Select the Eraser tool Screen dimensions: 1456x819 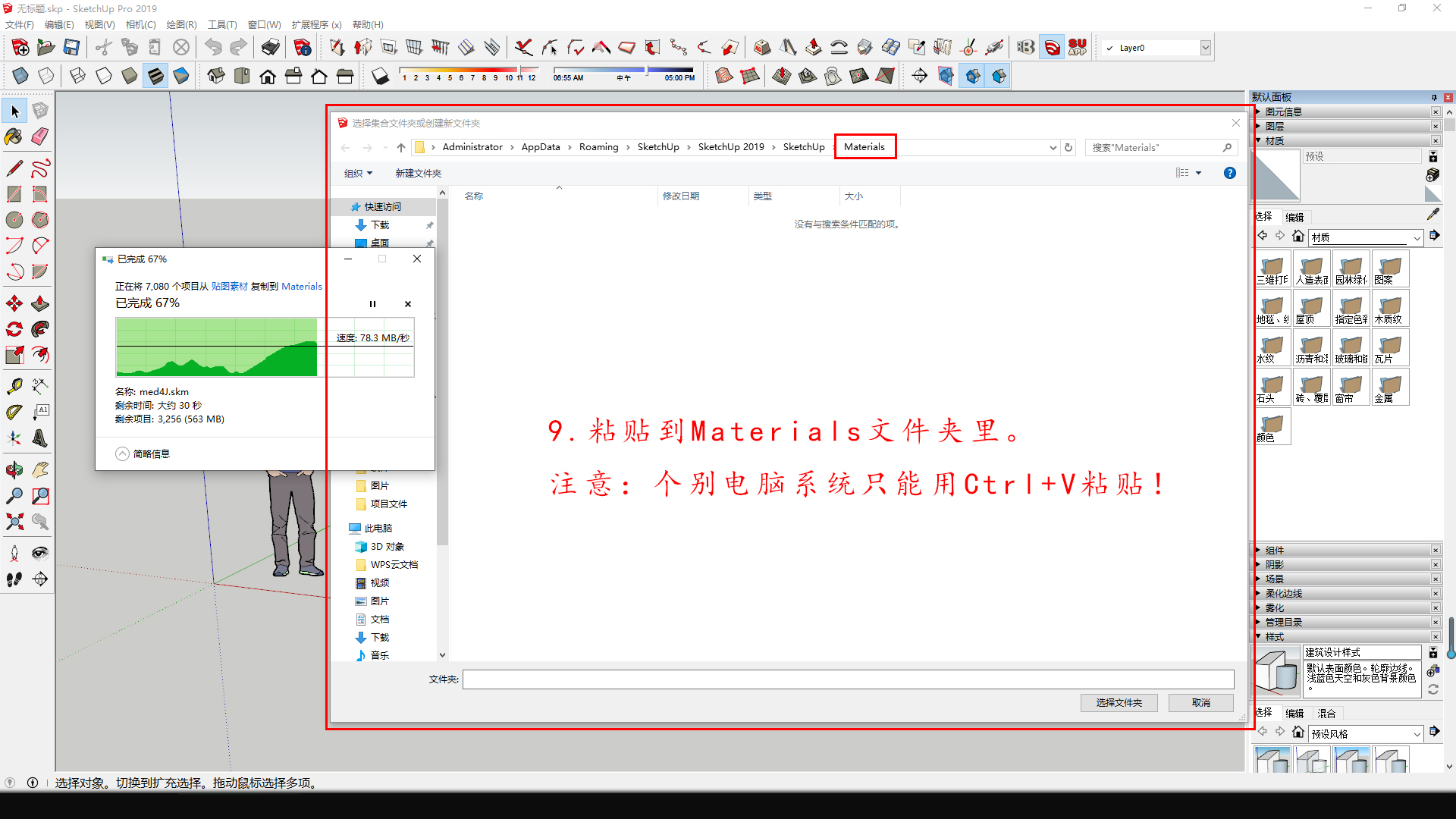pos(40,136)
